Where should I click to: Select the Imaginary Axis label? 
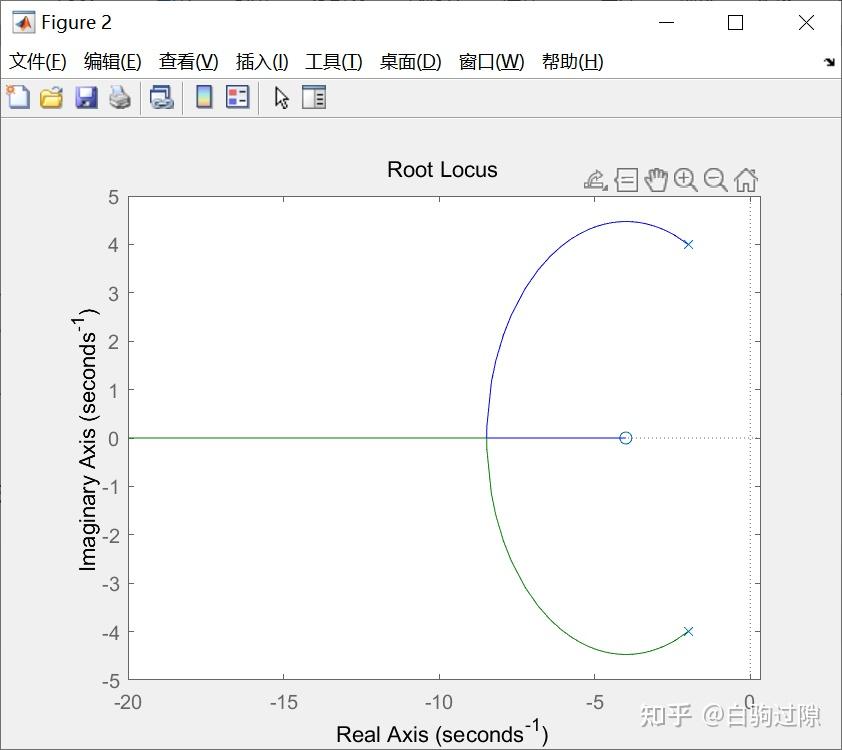[x=85, y=440]
